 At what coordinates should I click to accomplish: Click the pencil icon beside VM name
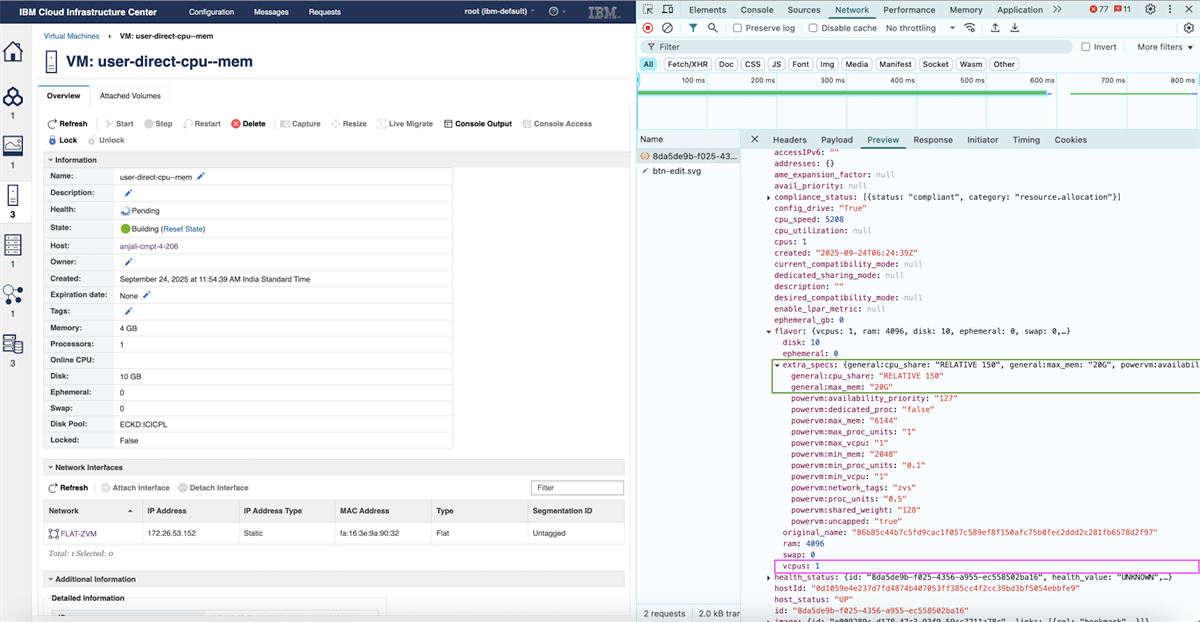[x=200, y=176]
